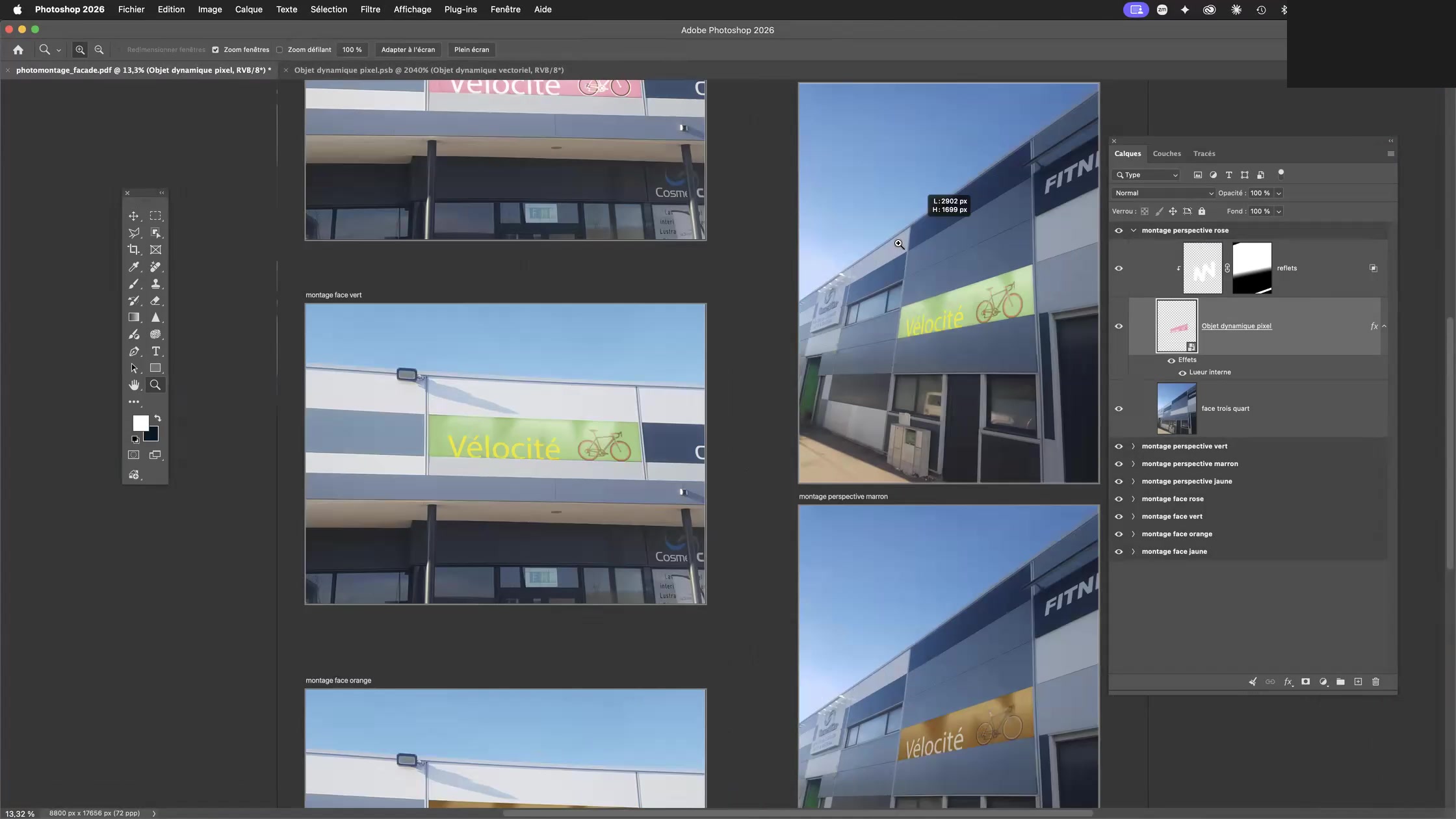1456x819 pixels.
Task: Switch to 'Objet dynamique pixel.psb' document tab
Action: coord(429,70)
